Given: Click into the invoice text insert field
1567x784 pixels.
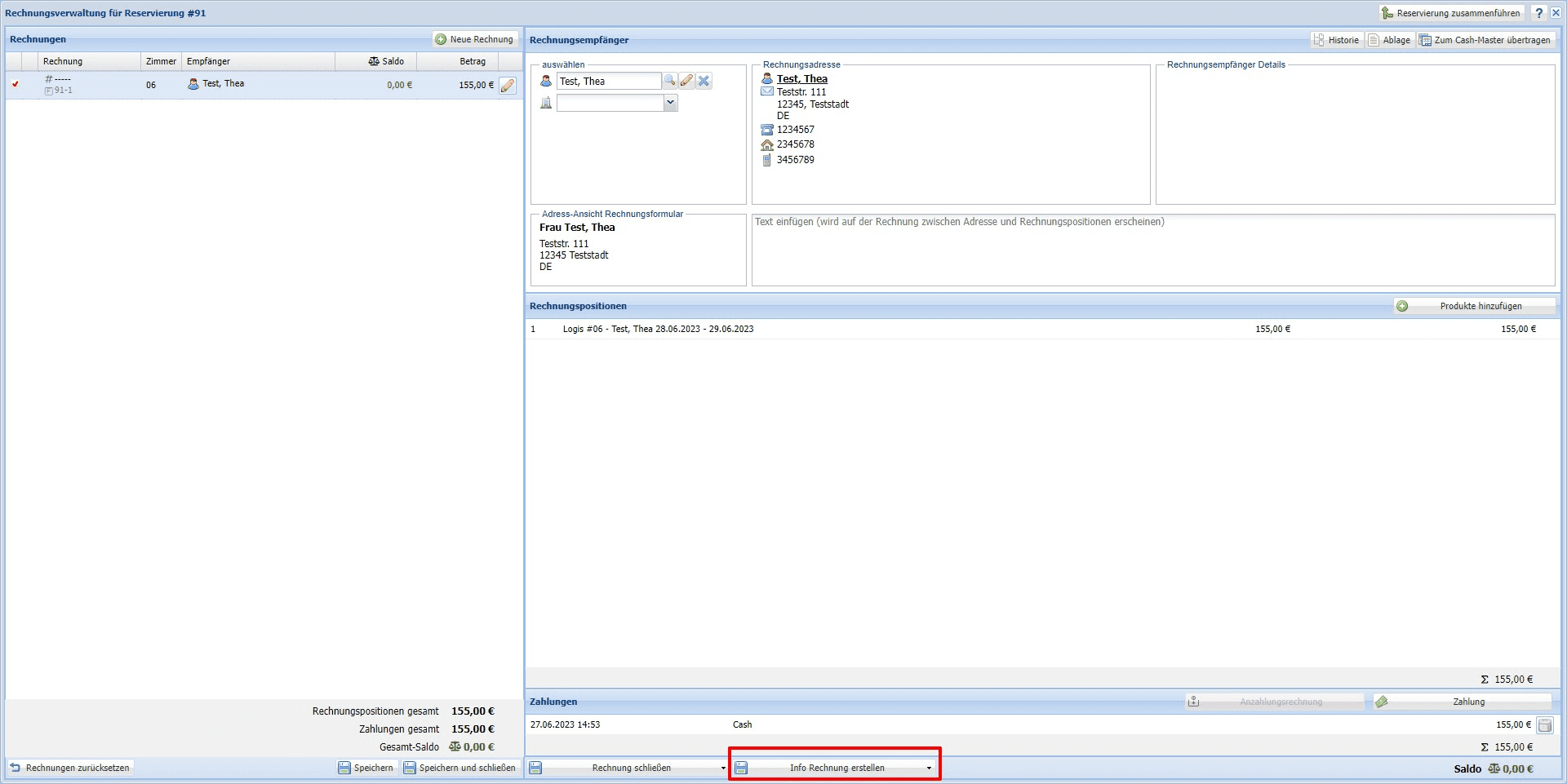Looking at the screenshot, I should (x=1152, y=250).
